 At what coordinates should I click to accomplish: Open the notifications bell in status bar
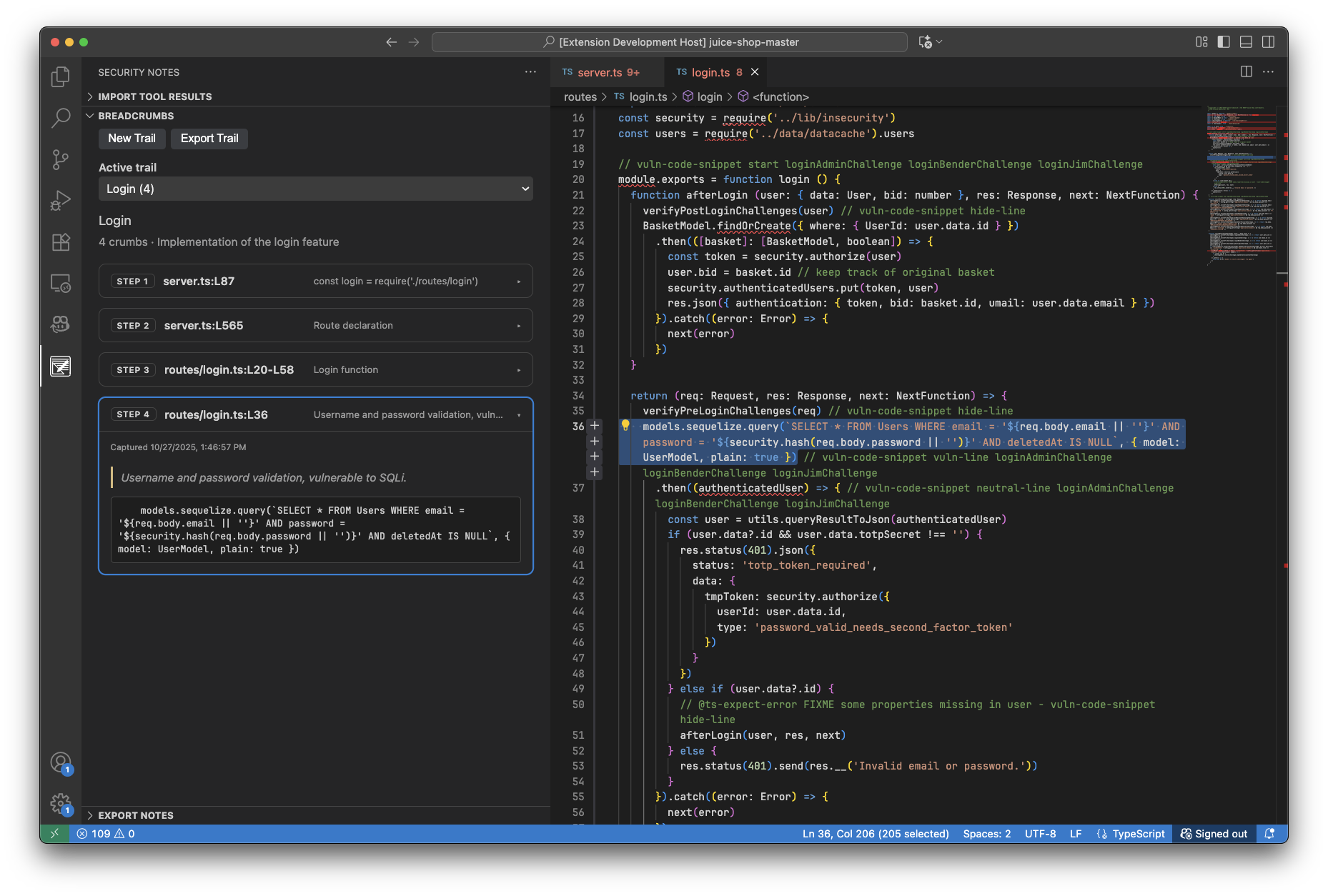click(1269, 833)
